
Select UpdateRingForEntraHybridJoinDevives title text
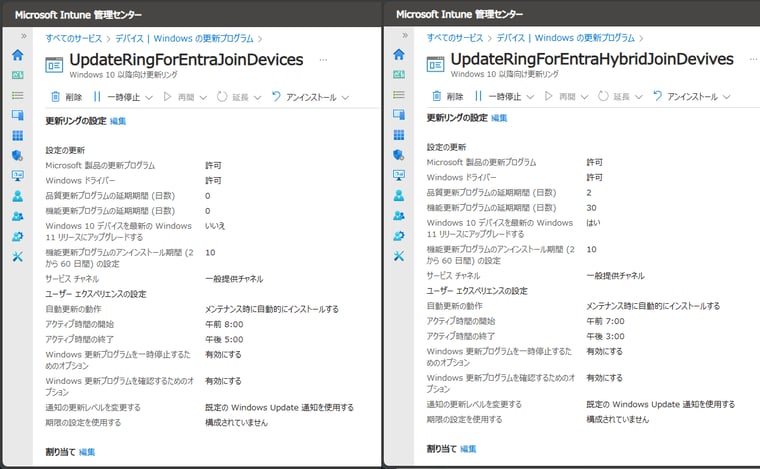click(592, 59)
